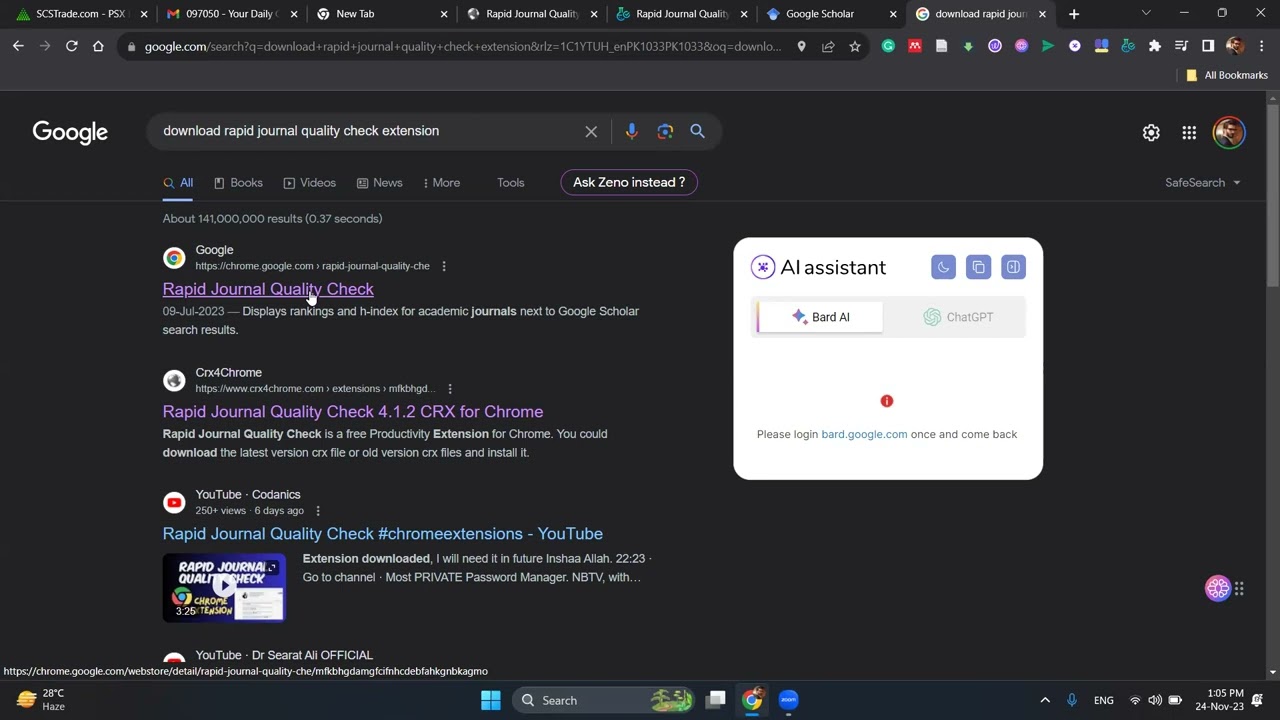The width and height of the screenshot is (1280, 720).
Task: Play the Rapid Journal Quality Check video thumbnail
Action: click(x=224, y=588)
